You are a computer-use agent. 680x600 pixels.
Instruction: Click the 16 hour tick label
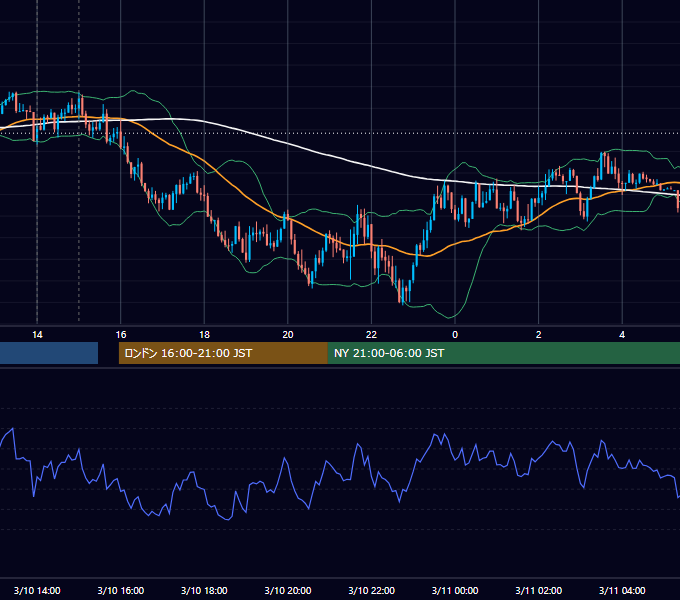coord(121,335)
